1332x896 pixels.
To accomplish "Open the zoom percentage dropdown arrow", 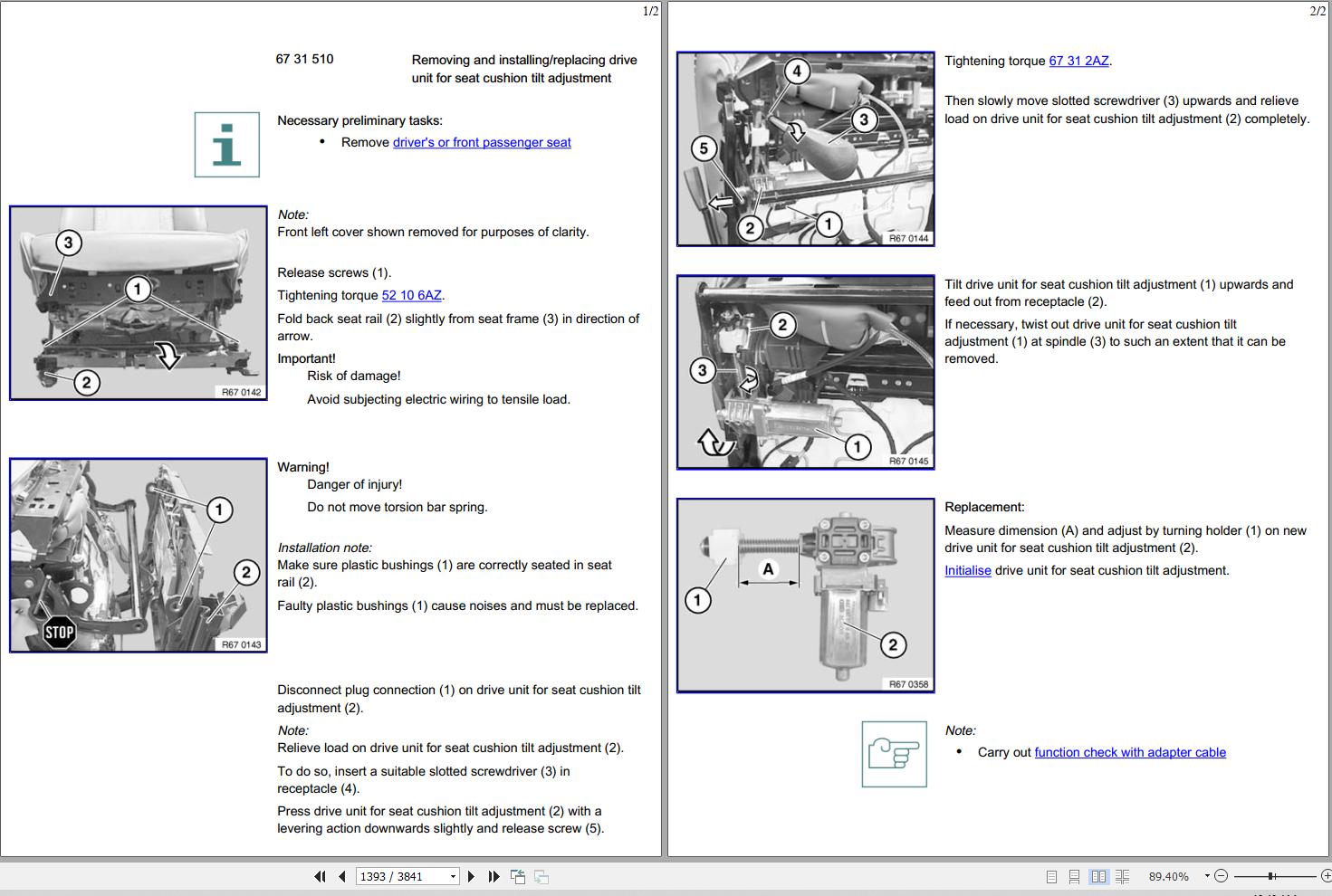I will (1207, 876).
